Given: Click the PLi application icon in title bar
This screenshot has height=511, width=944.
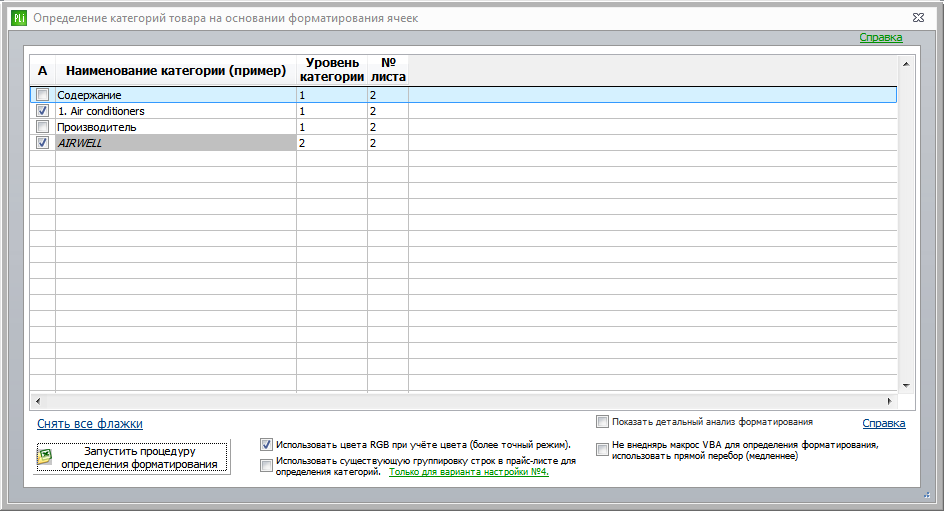Looking at the screenshot, I should click(19, 18).
